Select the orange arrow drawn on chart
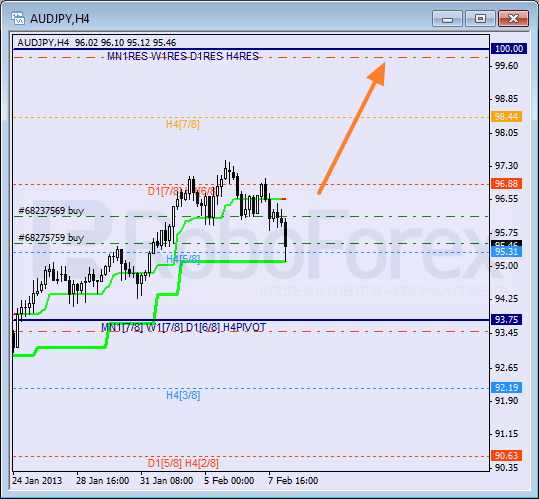539x499 pixels. (x=351, y=128)
